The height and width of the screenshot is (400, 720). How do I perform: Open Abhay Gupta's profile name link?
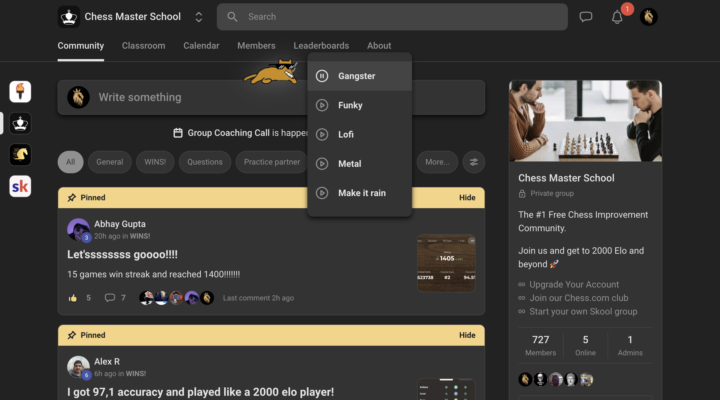click(120, 224)
